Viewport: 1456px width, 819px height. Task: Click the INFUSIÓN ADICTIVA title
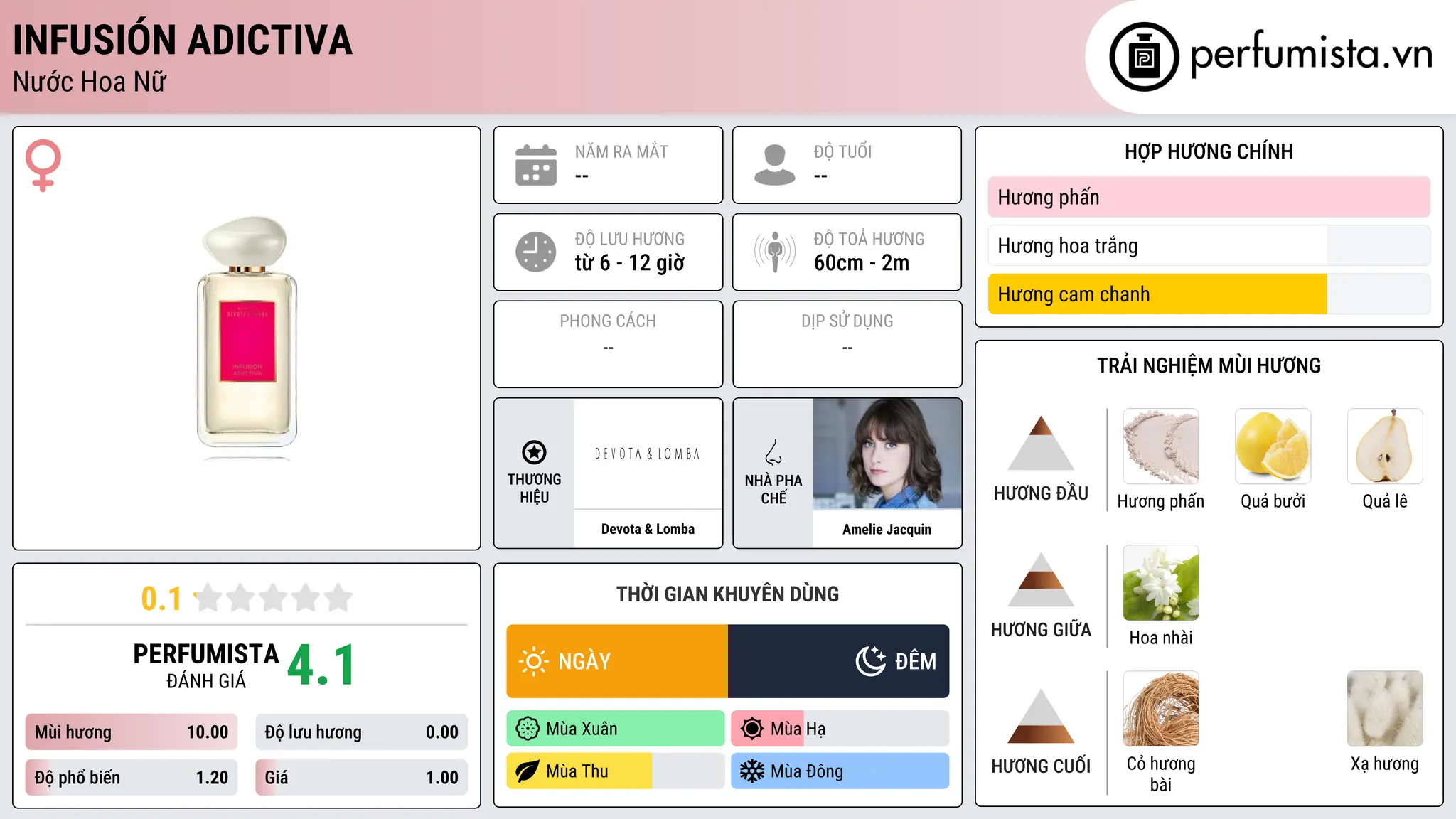[183, 40]
